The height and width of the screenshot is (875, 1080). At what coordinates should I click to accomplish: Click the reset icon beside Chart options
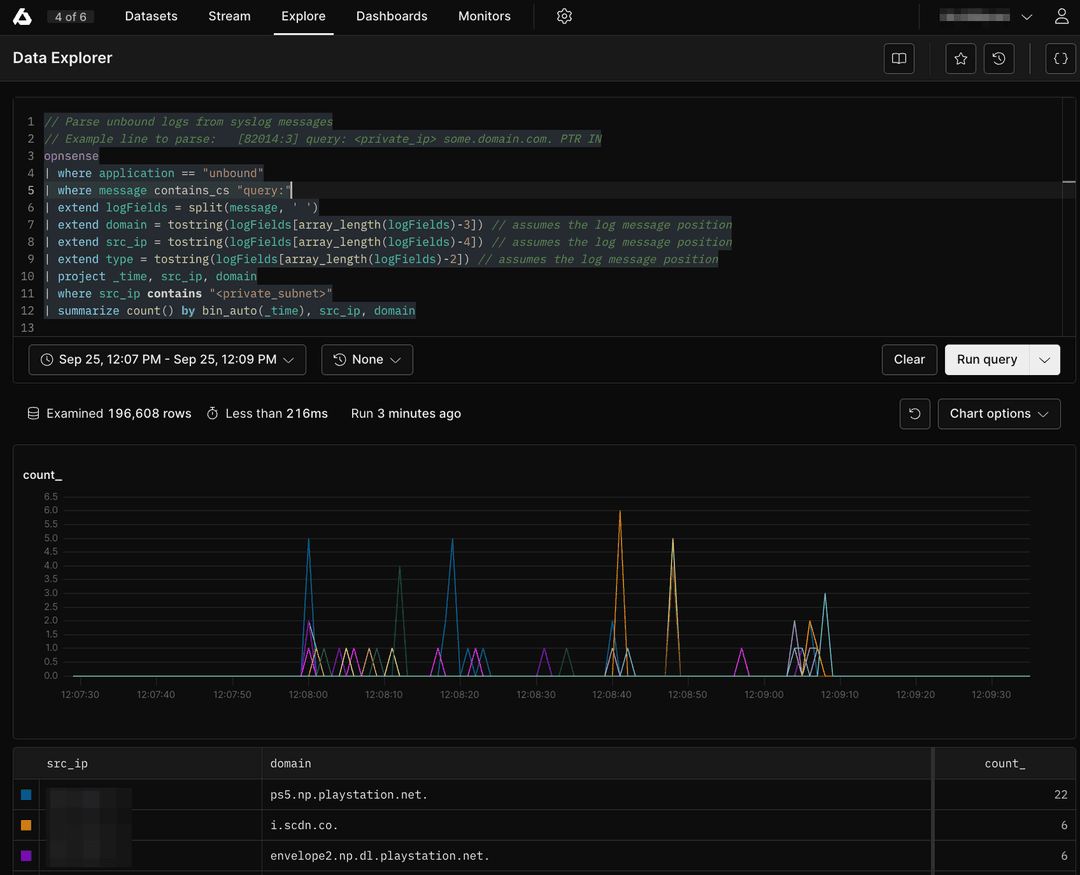coord(914,413)
